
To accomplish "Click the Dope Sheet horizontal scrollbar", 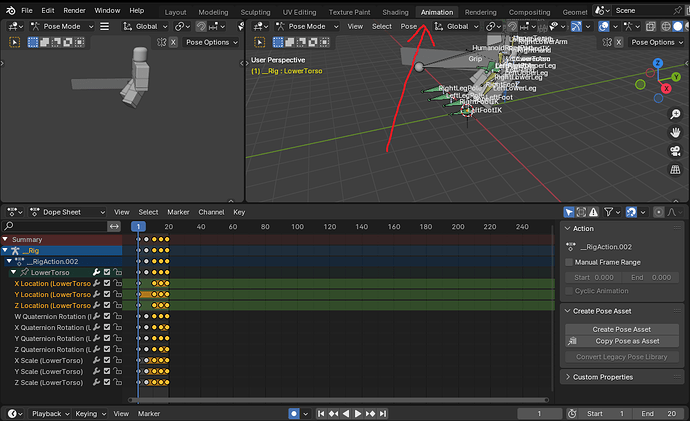I will [x=338, y=400].
